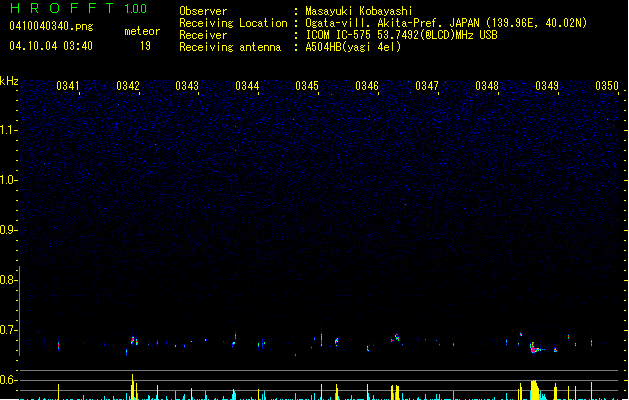Click the 0.7 kHz axis label
This screenshot has width=629, height=400.
[x=8, y=330]
